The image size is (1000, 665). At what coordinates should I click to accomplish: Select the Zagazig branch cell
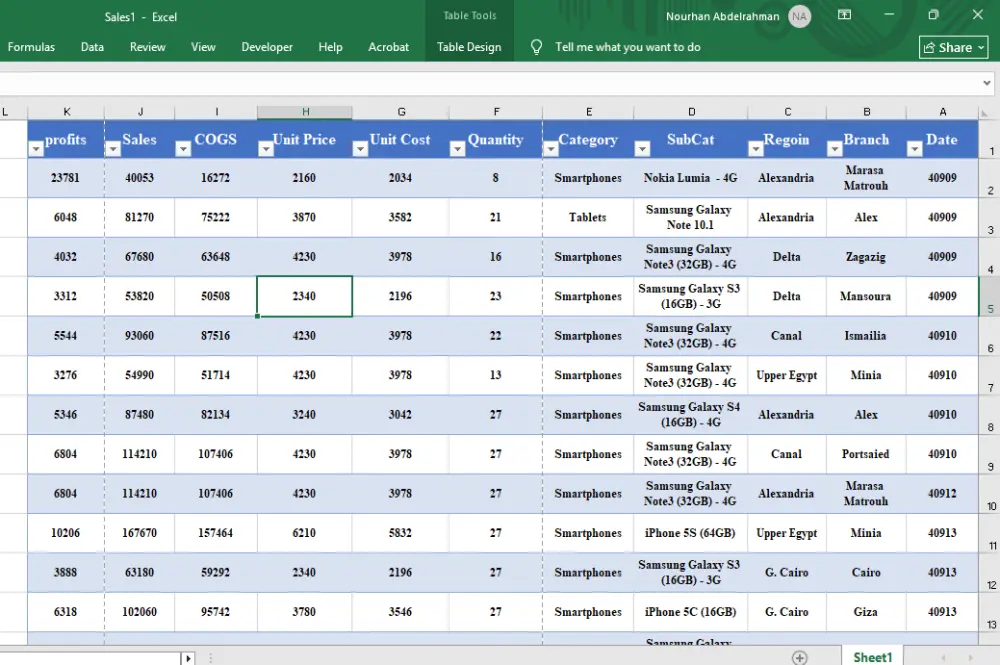[866, 257]
